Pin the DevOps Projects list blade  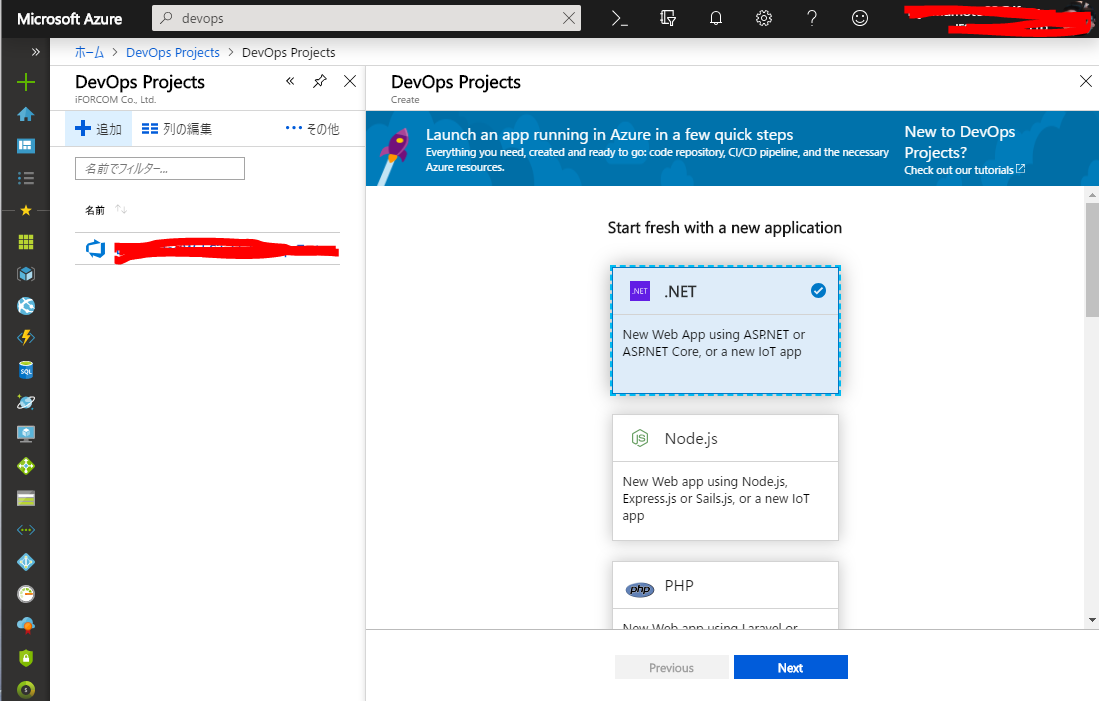pos(320,81)
